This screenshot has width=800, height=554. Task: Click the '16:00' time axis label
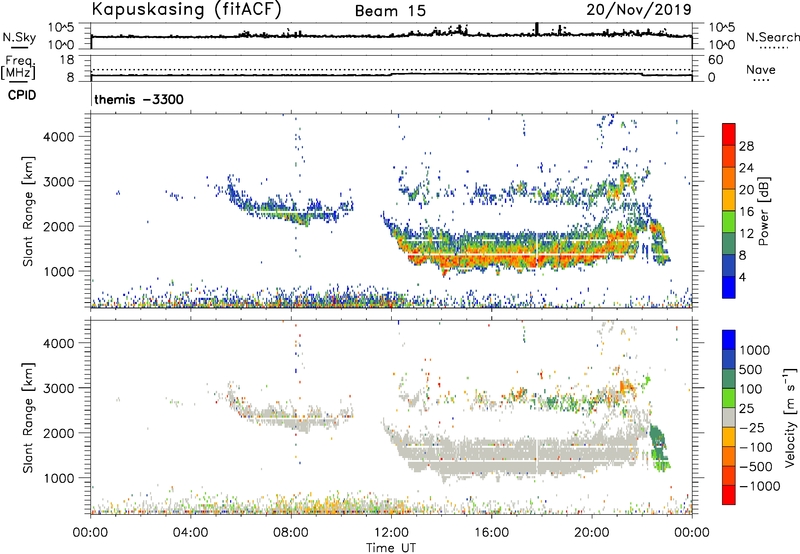pos(491,533)
